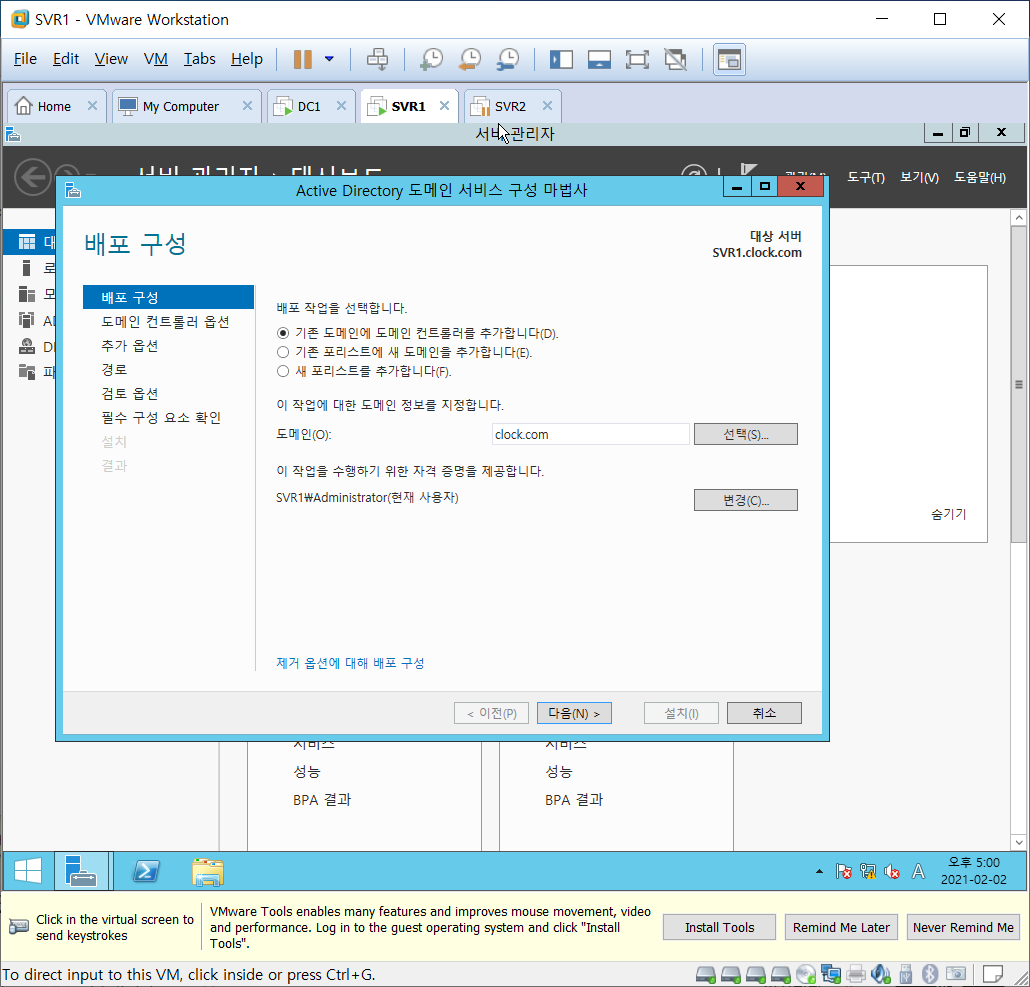Viewport: 1030px width, 987px height.
Task: Send Ctrl+Alt+Del to the VM
Action: point(377,59)
